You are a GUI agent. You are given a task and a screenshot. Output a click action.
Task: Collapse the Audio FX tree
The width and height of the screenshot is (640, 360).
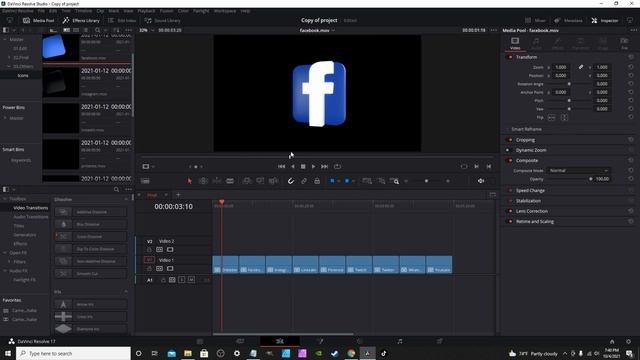coord(5,271)
